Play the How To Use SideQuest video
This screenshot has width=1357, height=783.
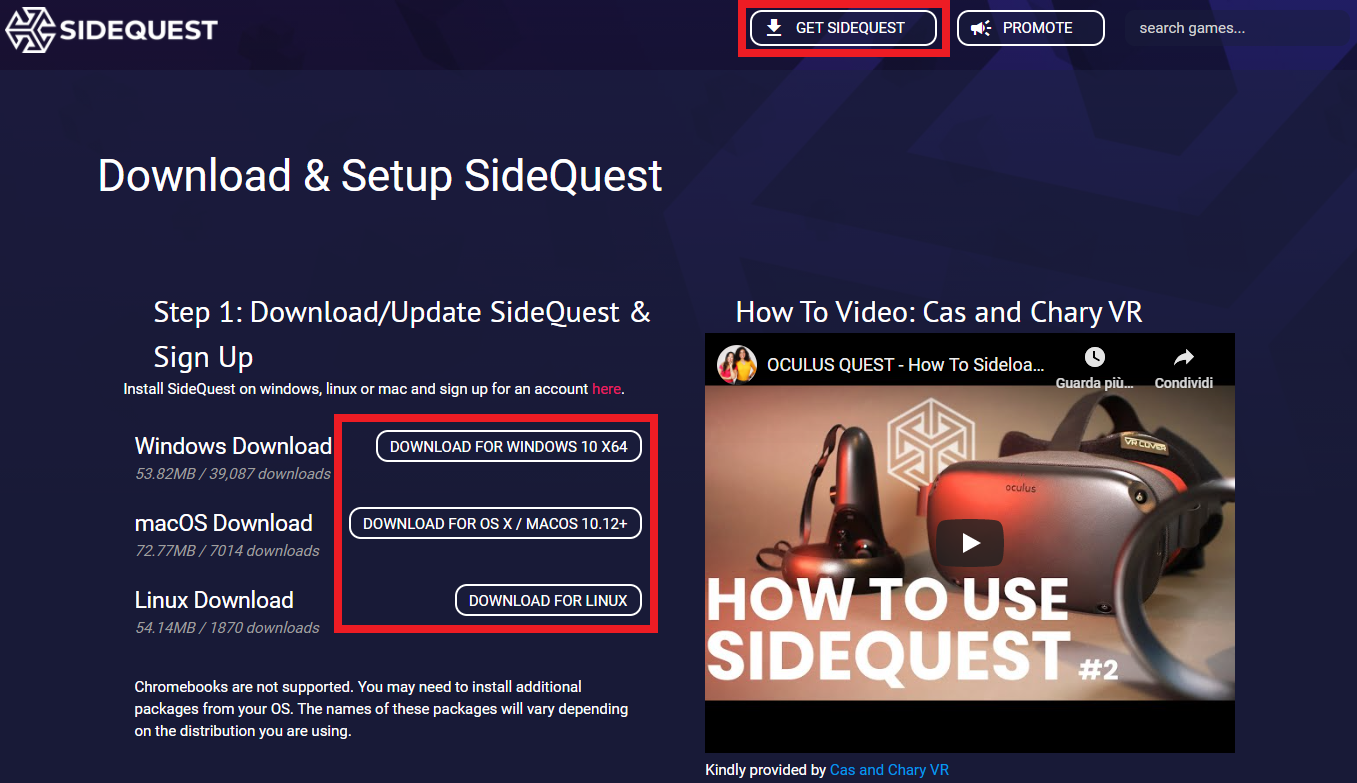(970, 543)
